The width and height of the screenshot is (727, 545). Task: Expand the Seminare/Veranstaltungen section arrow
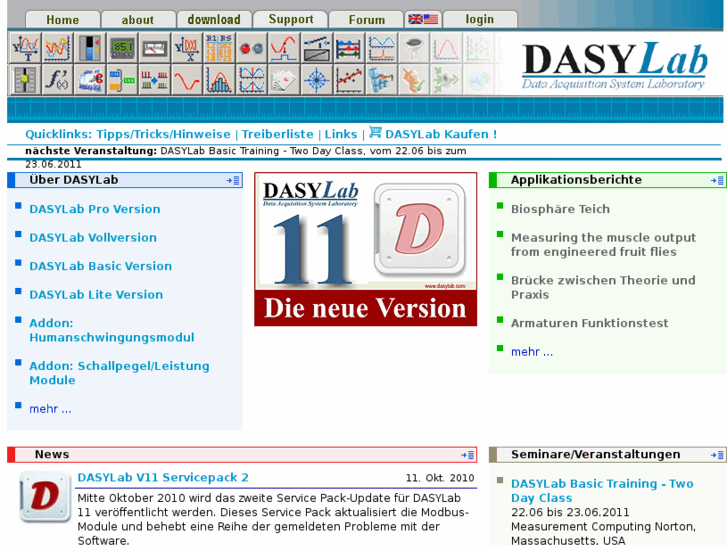[717, 455]
